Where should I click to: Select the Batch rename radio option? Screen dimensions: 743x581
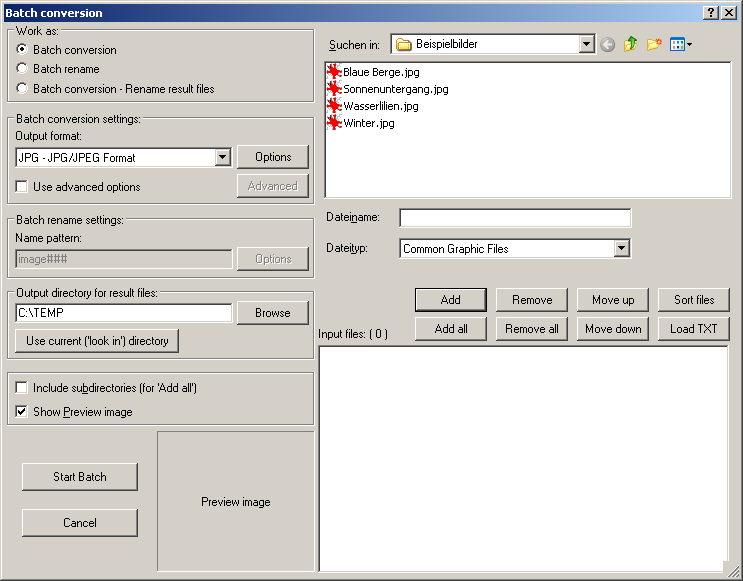tap(22, 69)
